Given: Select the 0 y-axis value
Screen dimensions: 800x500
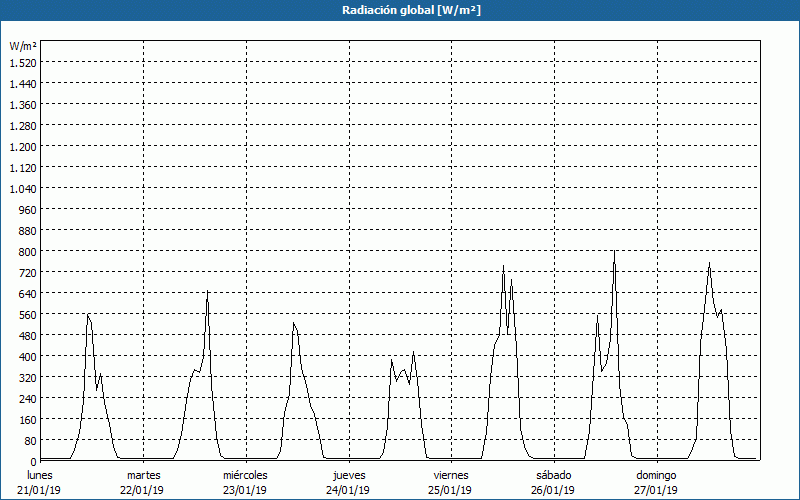Looking at the screenshot, I should click(x=34, y=461).
